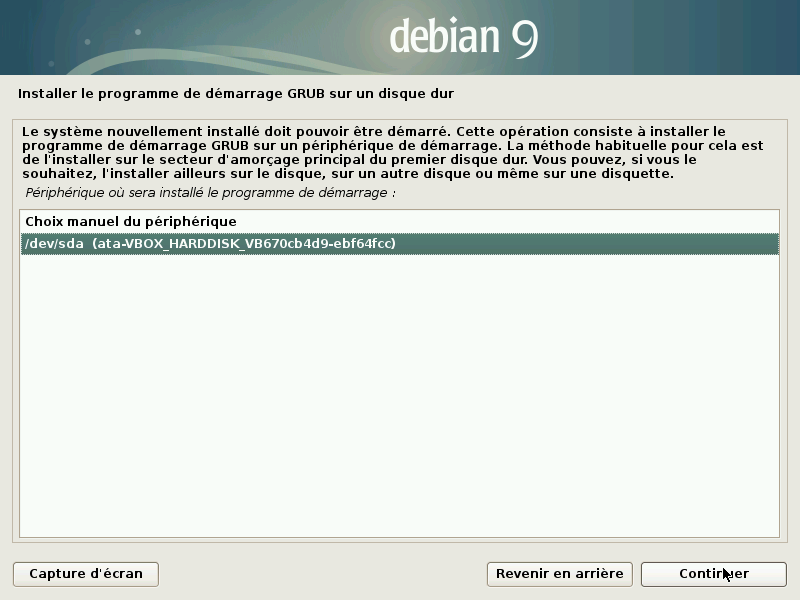Click inside the device selection list
This screenshot has height=600, width=800.
coord(400,300)
